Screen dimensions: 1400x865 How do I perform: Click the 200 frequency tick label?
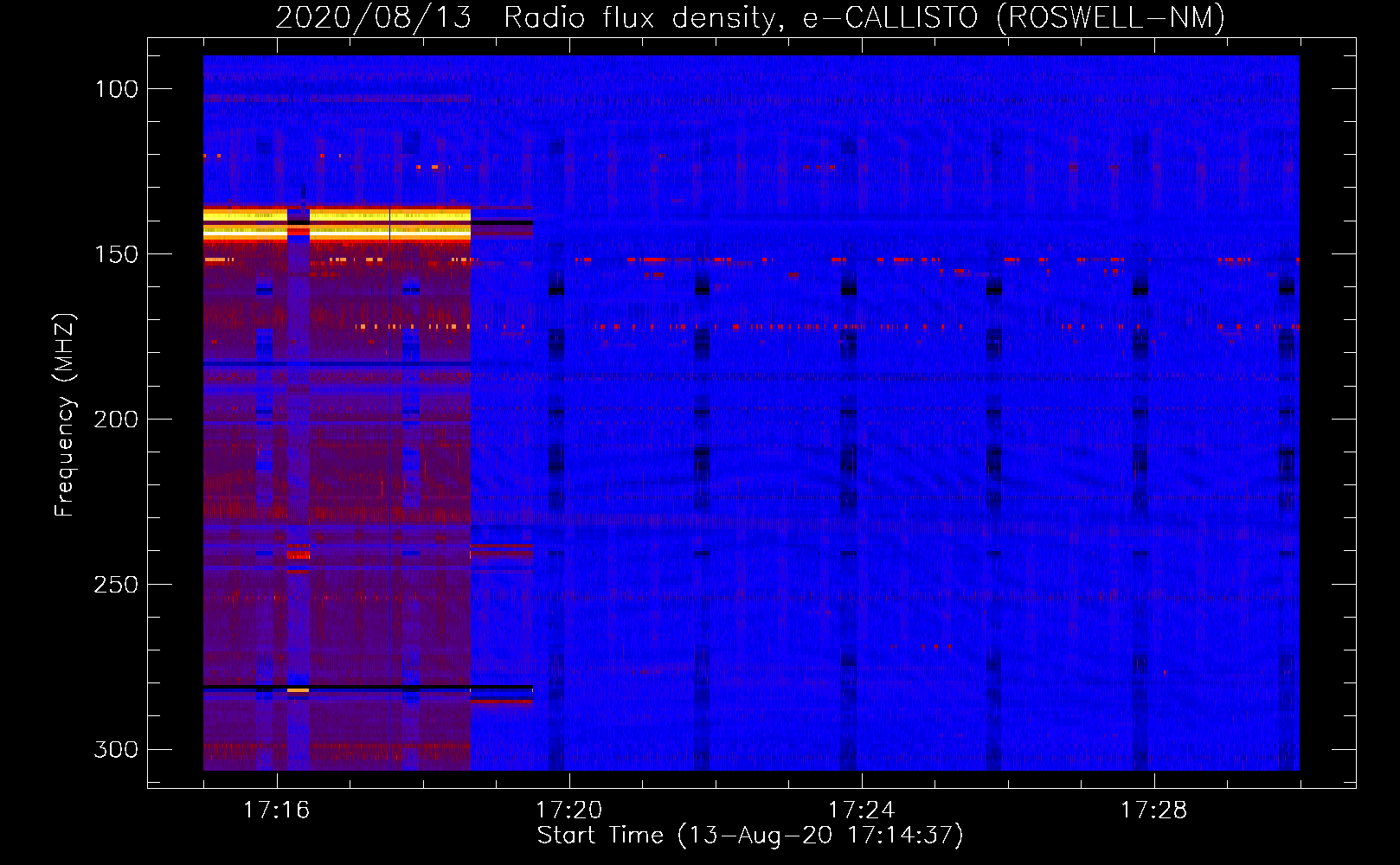(x=116, y=420)
